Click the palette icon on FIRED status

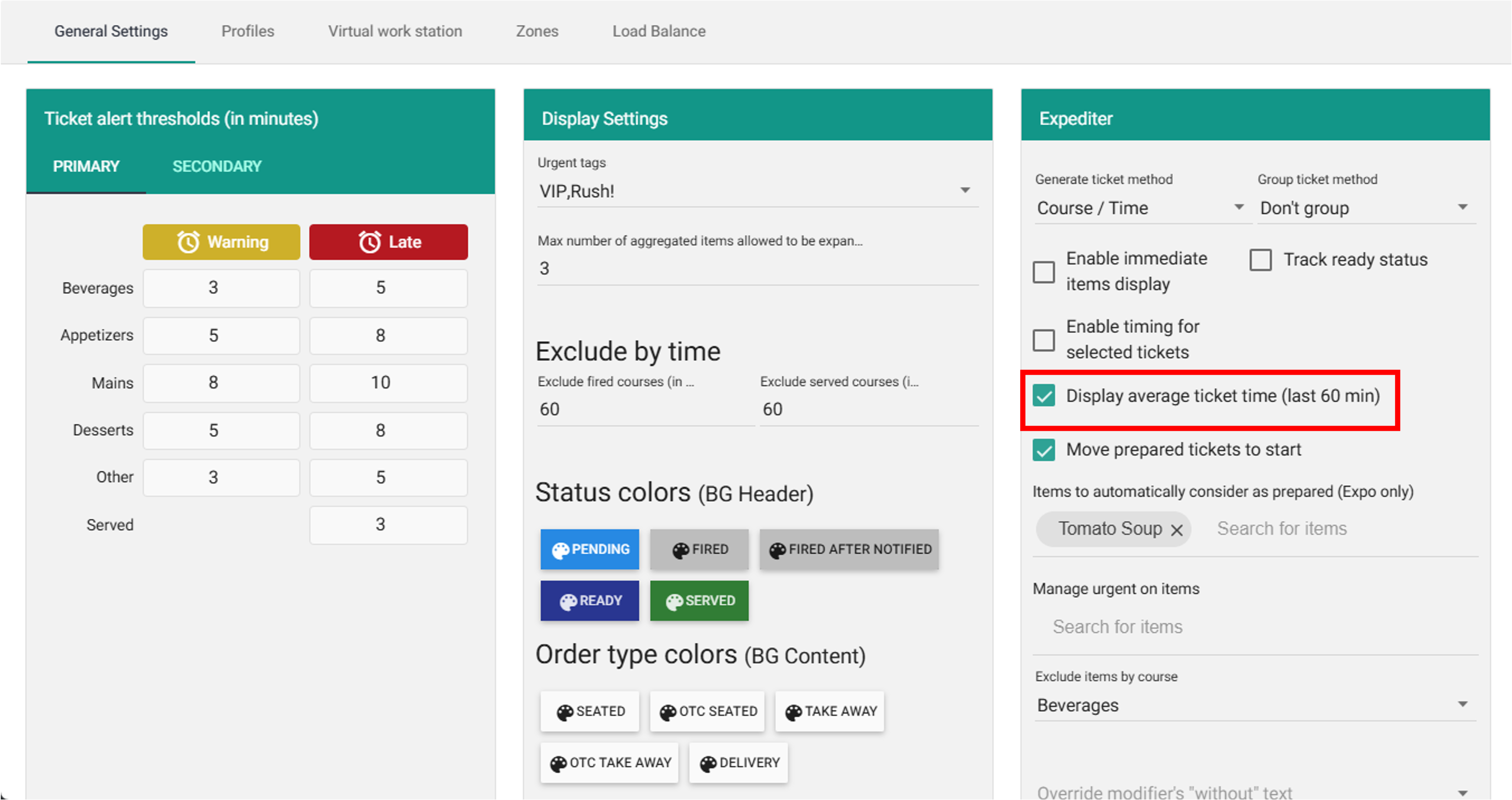[x=680, y=550]
